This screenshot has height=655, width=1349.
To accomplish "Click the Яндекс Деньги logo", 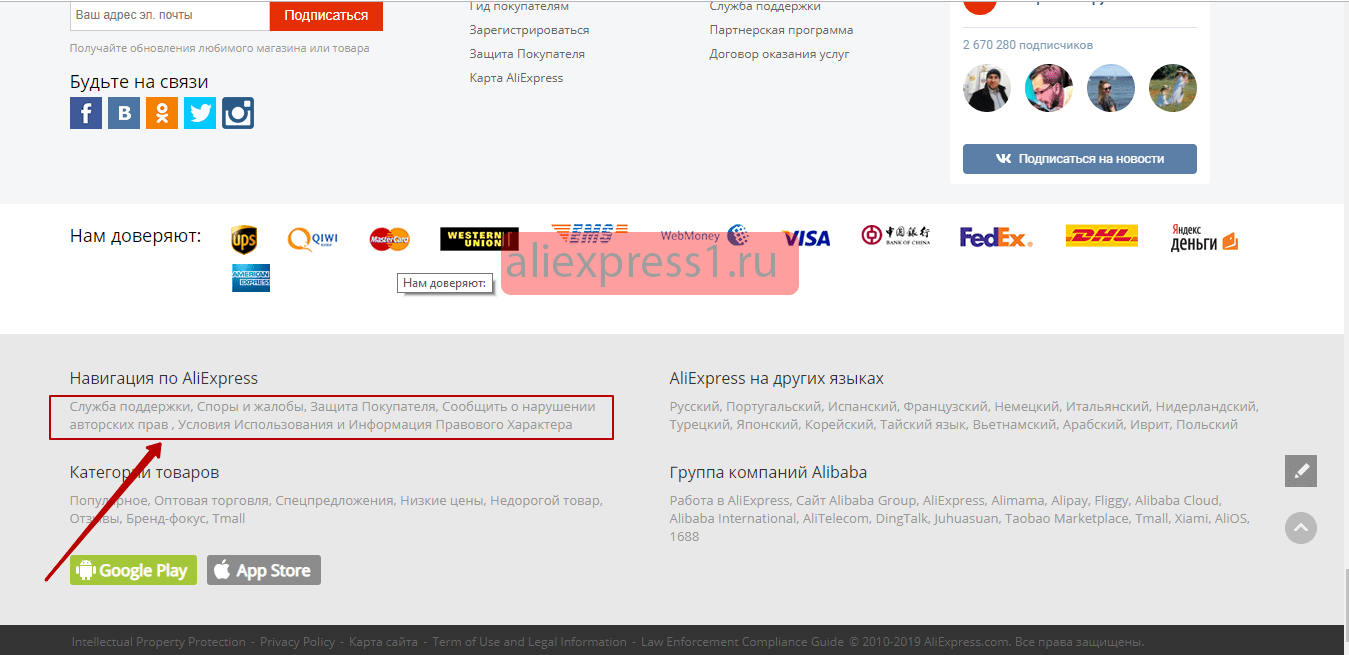I will (x=1204, y=238).
